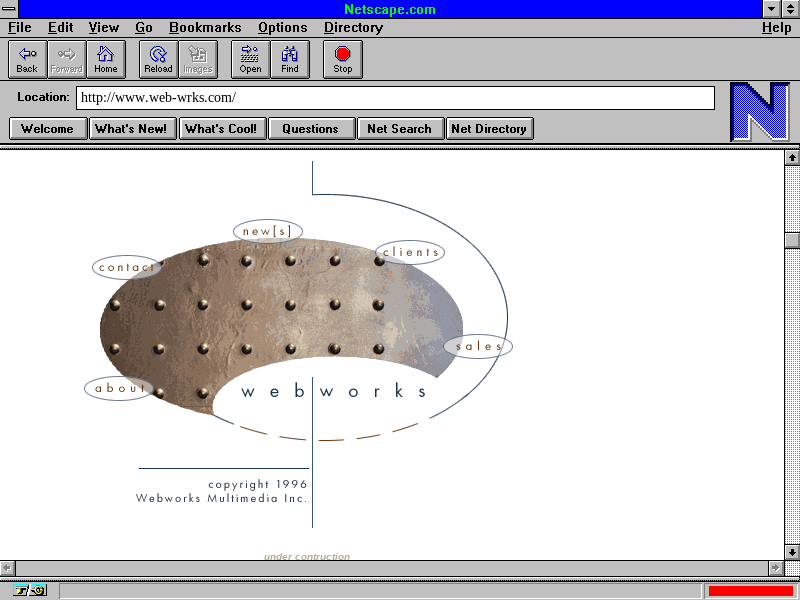
Task: Open the contact link oval
Action: (127, 267)
